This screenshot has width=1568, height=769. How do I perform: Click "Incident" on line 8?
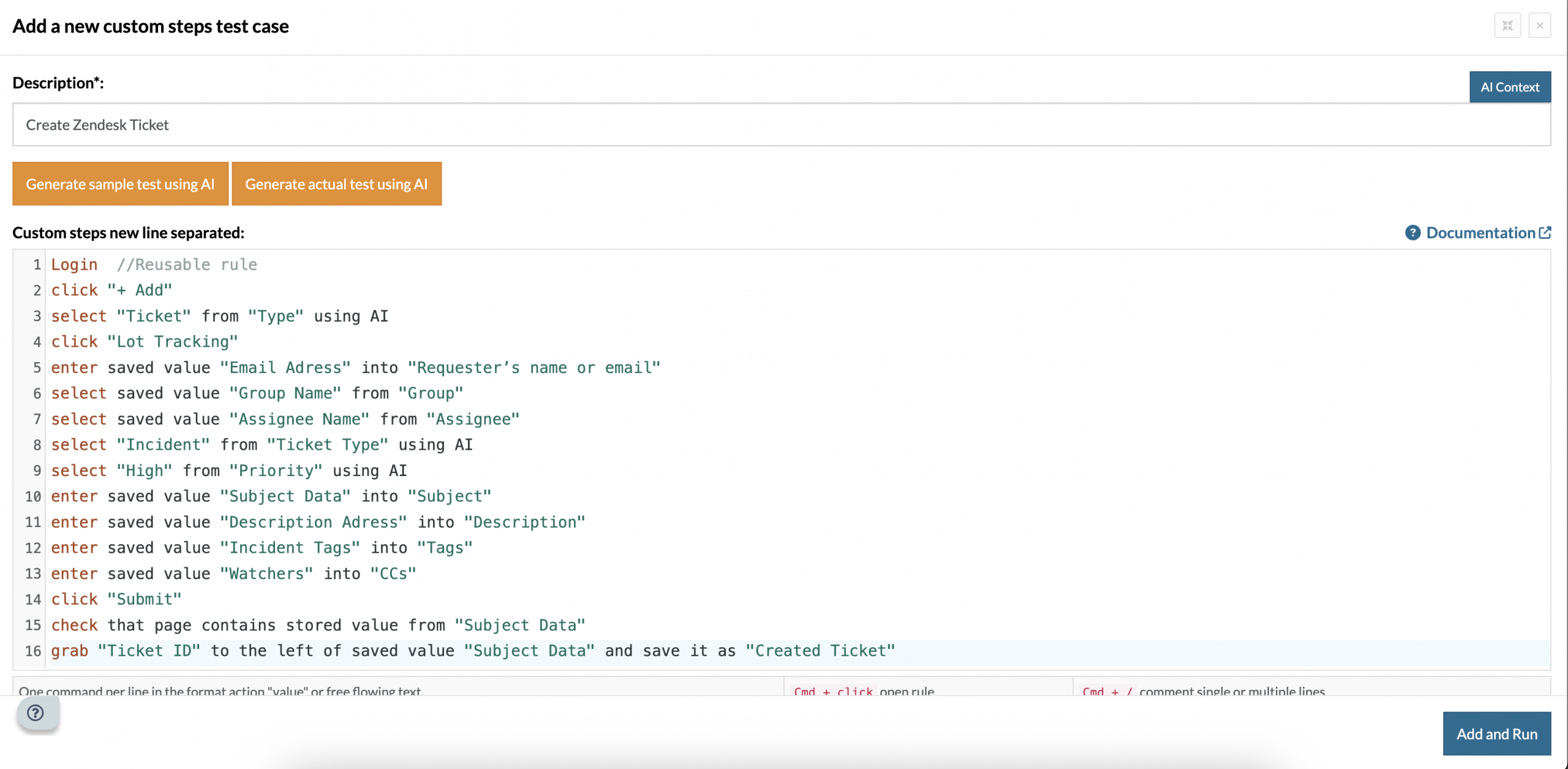pyautogui.click(x=164, y=445)
